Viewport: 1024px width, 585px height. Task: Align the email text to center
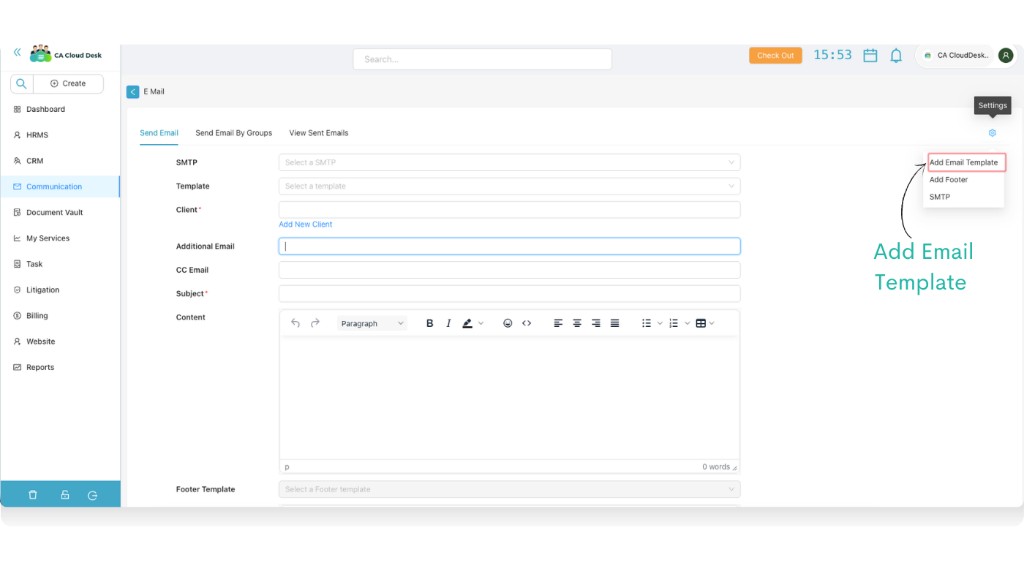[x=577, y=322]
